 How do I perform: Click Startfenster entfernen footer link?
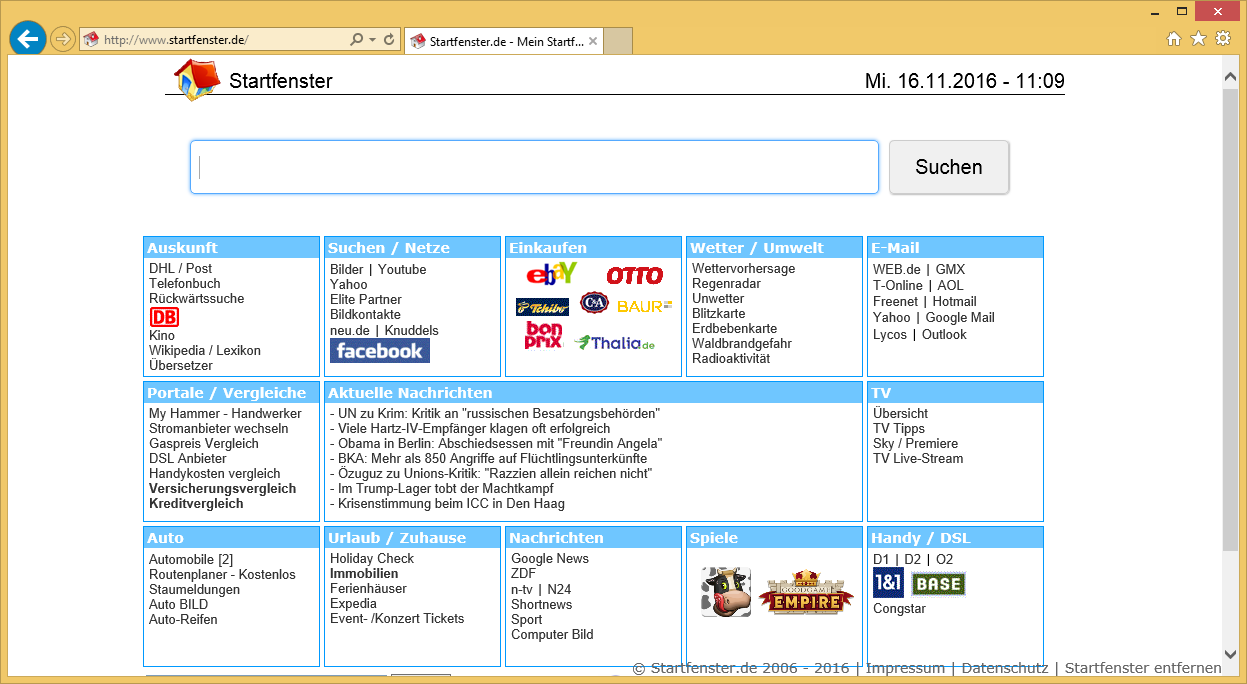(1143, 668)
